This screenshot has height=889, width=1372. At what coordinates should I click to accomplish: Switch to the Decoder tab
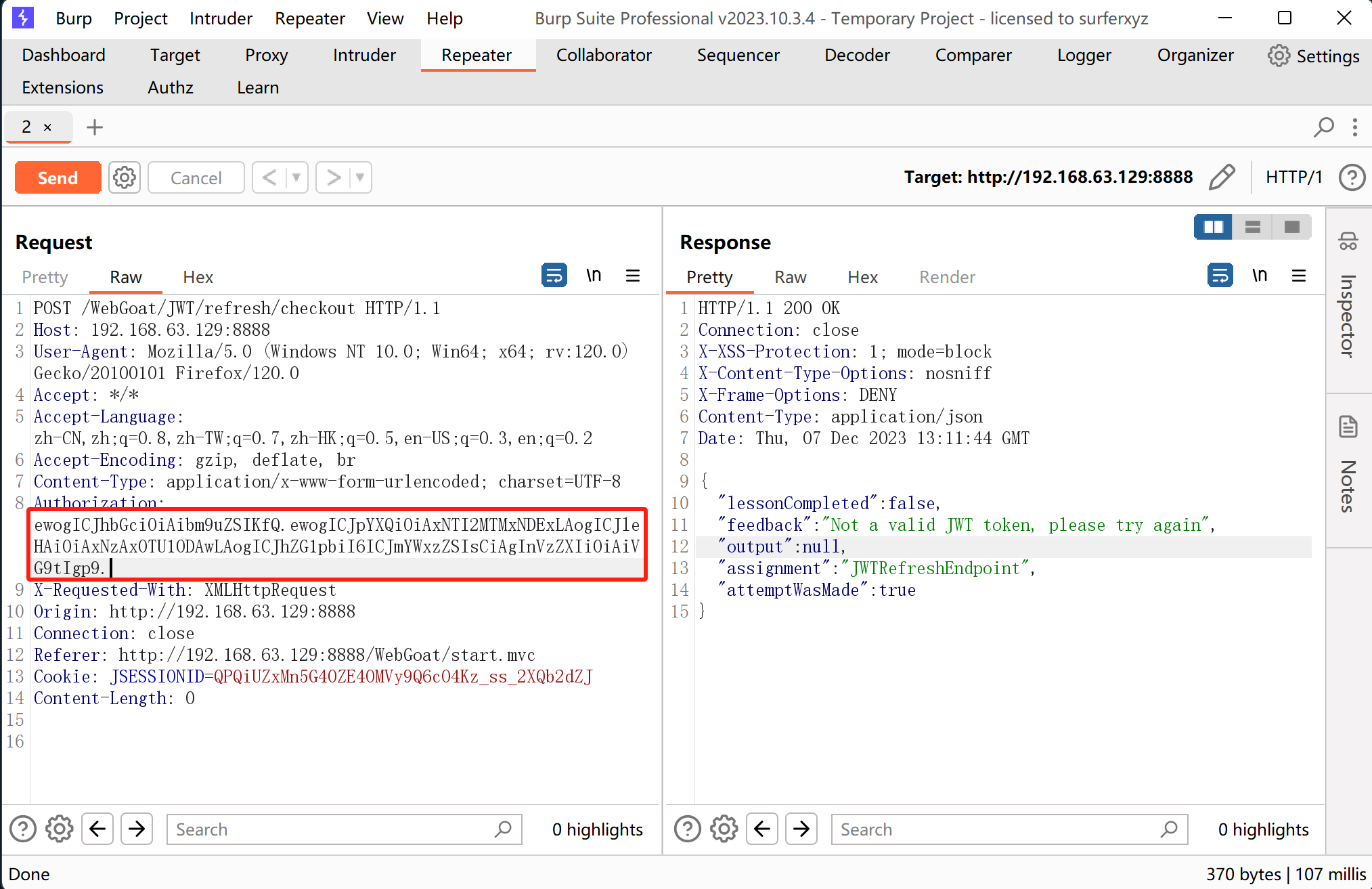pos(857,55)
